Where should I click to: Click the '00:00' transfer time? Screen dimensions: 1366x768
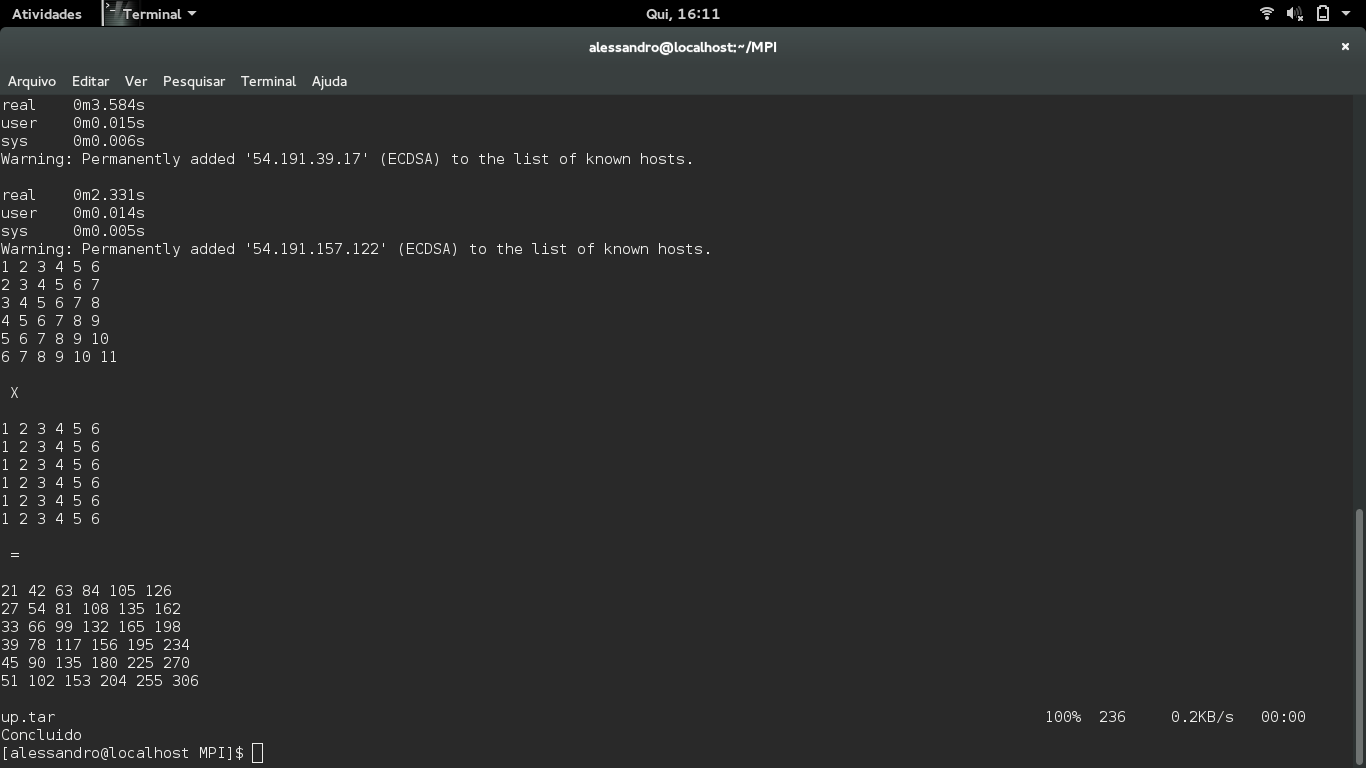coord(1283,717)
